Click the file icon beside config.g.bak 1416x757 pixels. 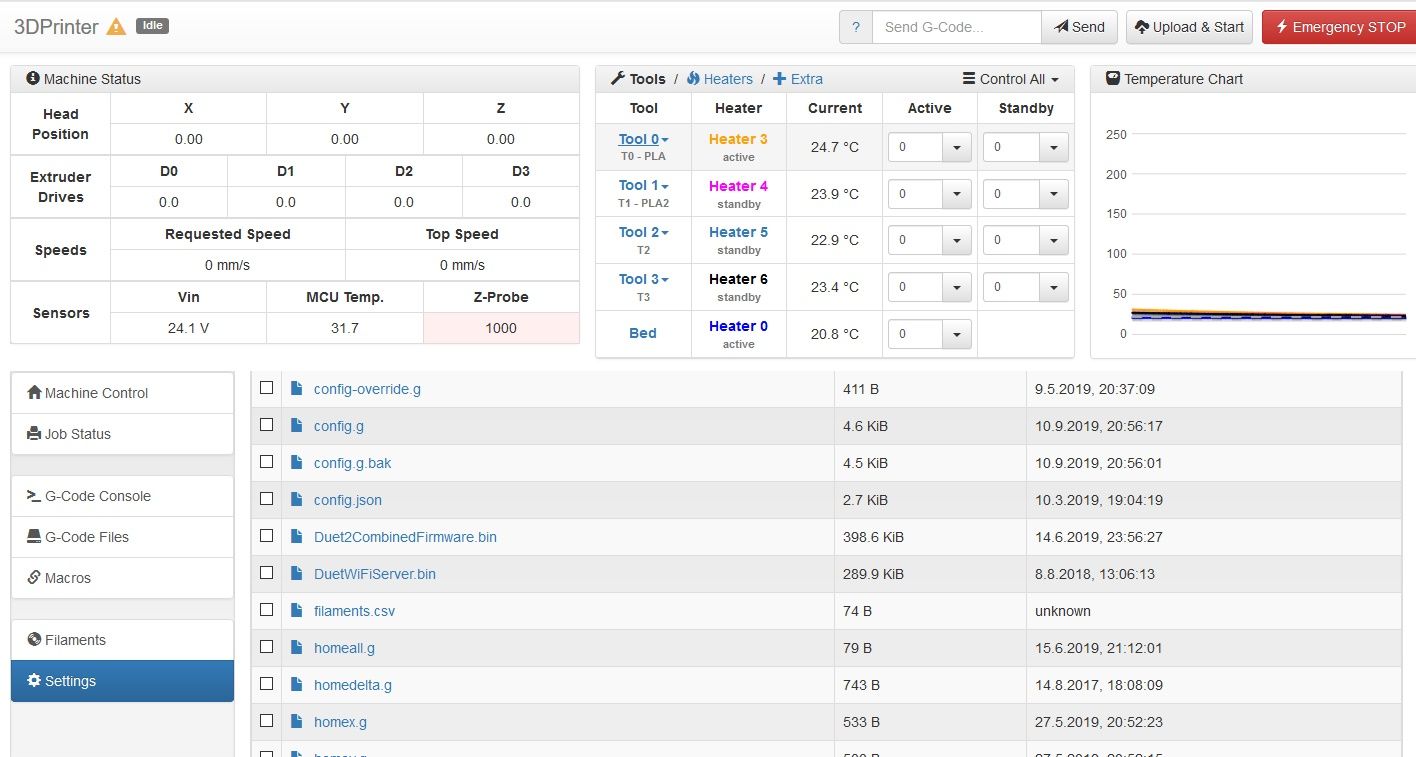point(296,462)
